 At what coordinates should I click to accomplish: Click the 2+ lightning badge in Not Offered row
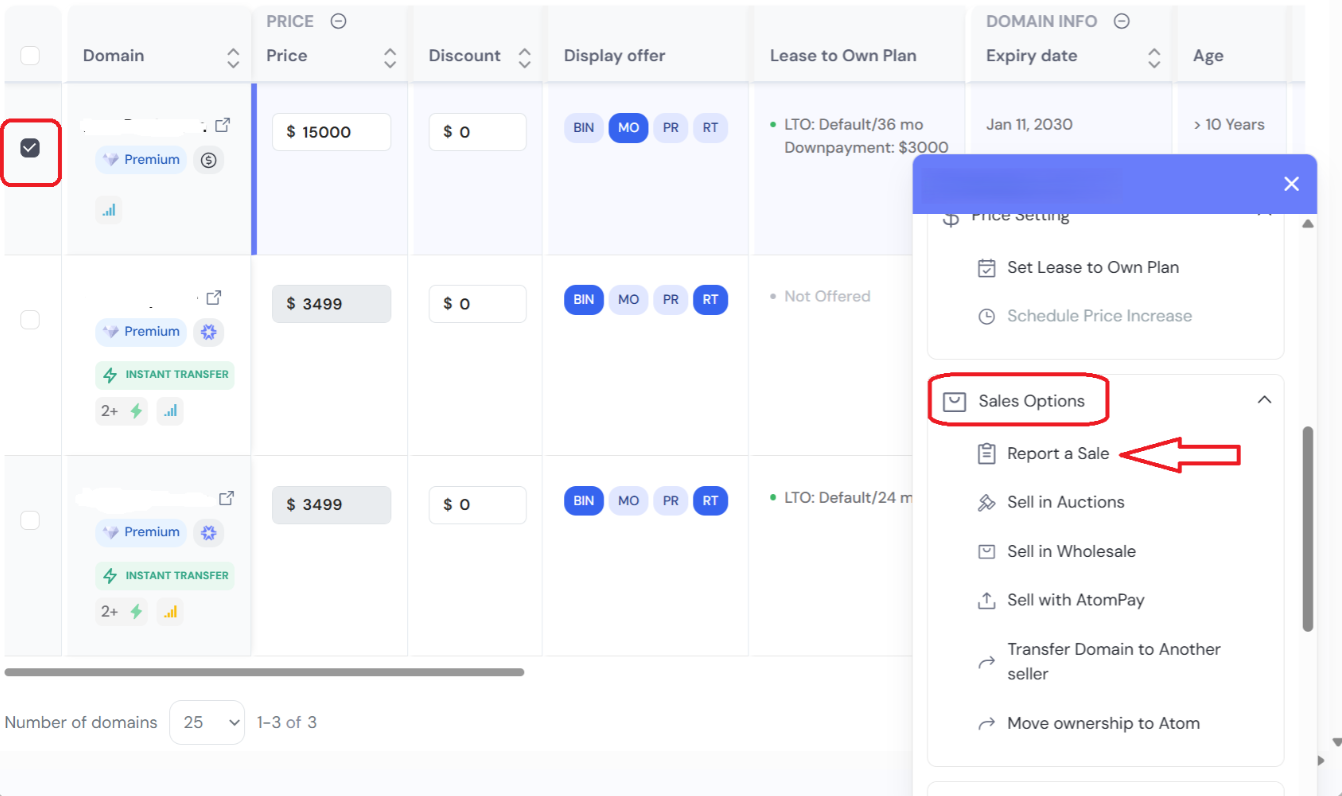tap(122, 411)
